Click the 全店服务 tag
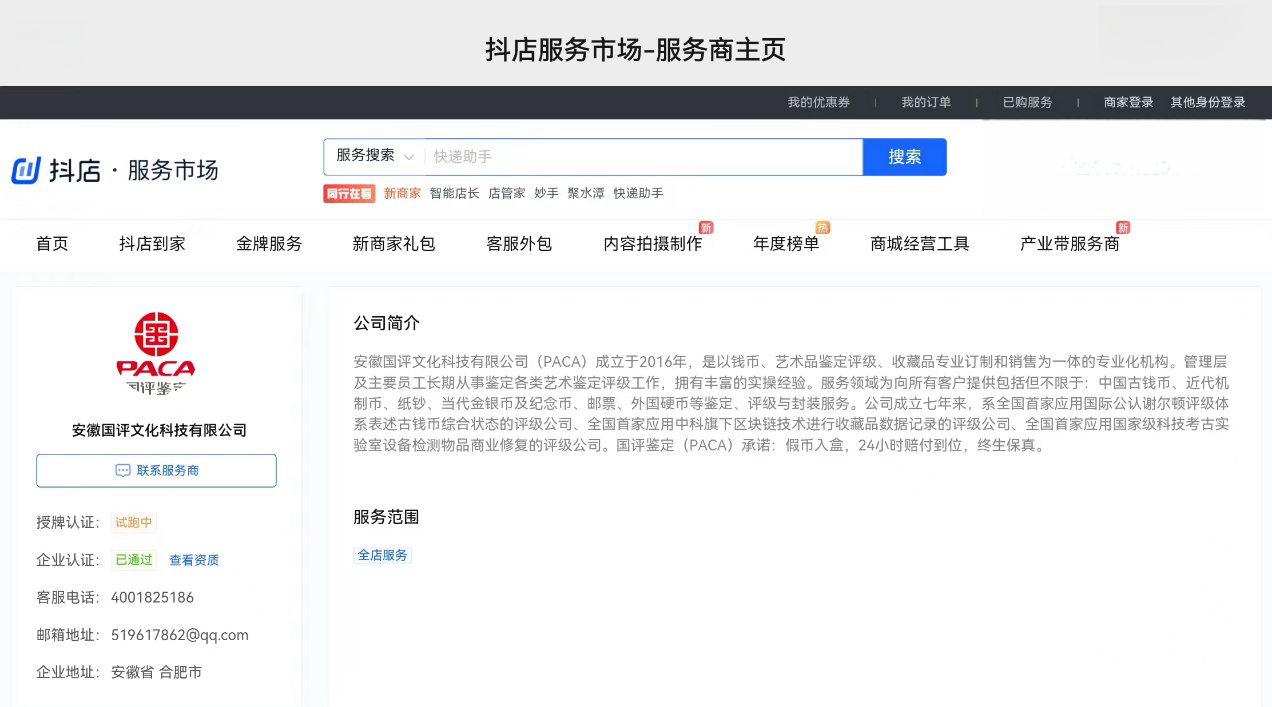Screen dimensions: 1272x707 [x=383, y=555]
